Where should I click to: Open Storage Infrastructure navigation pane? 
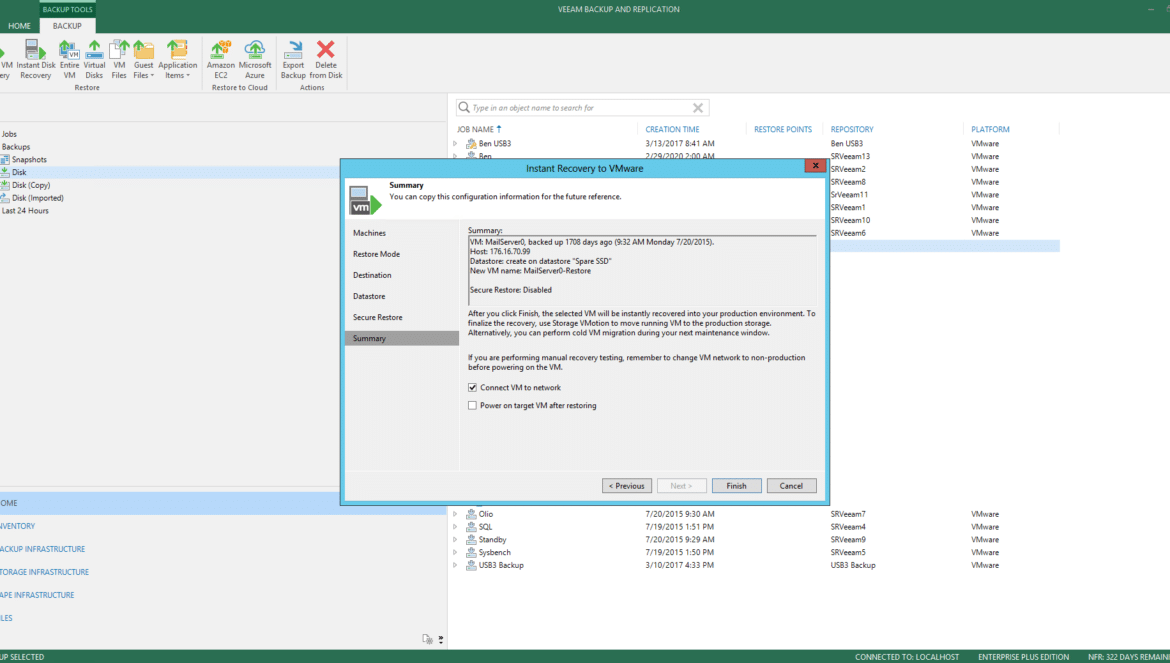[44, 572]
